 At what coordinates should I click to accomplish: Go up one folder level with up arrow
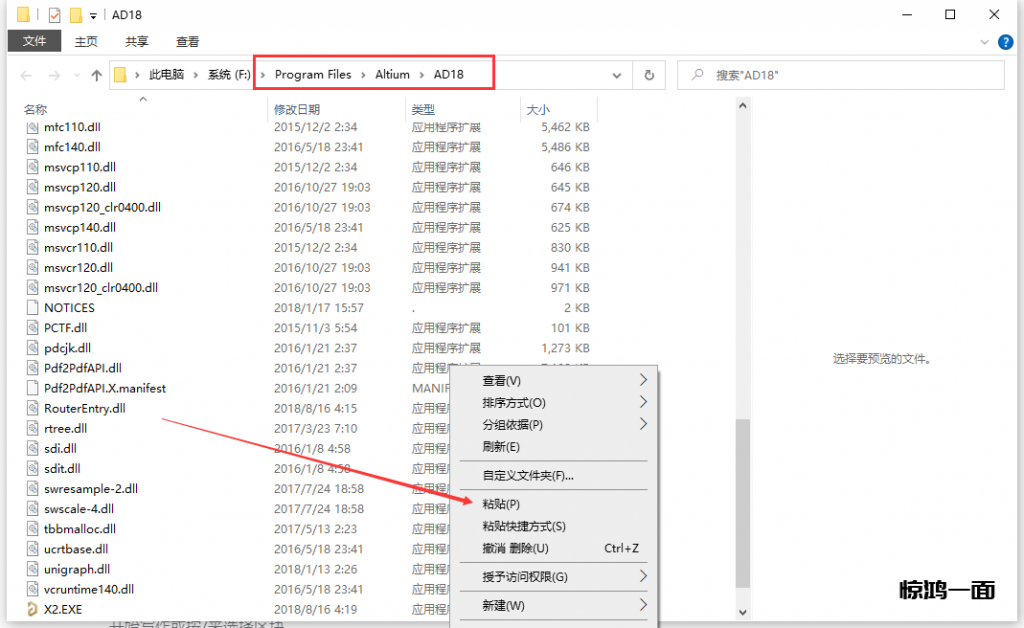[x=97, y=75]
